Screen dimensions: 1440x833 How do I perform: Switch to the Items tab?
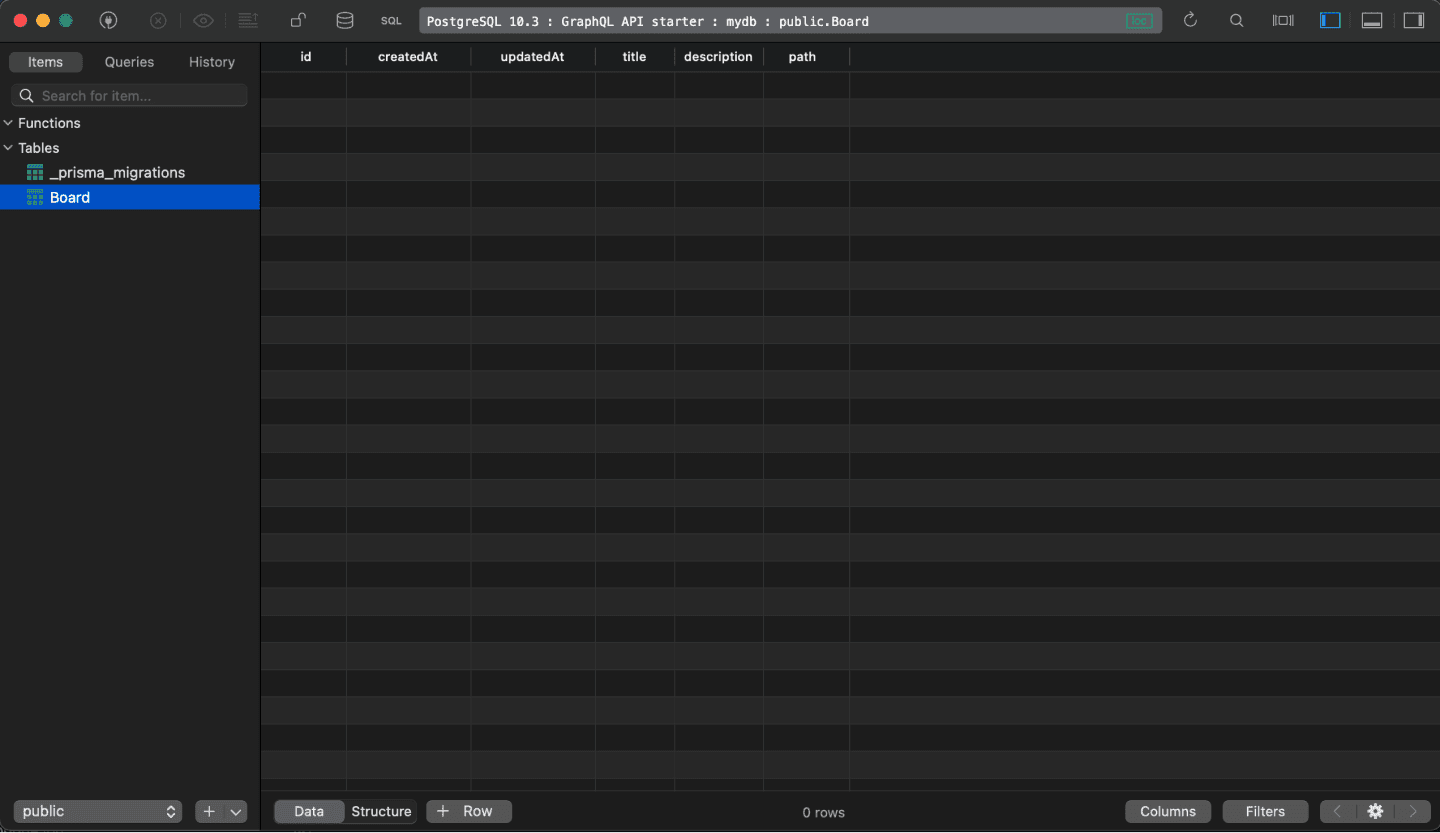[x=45, y=62]
